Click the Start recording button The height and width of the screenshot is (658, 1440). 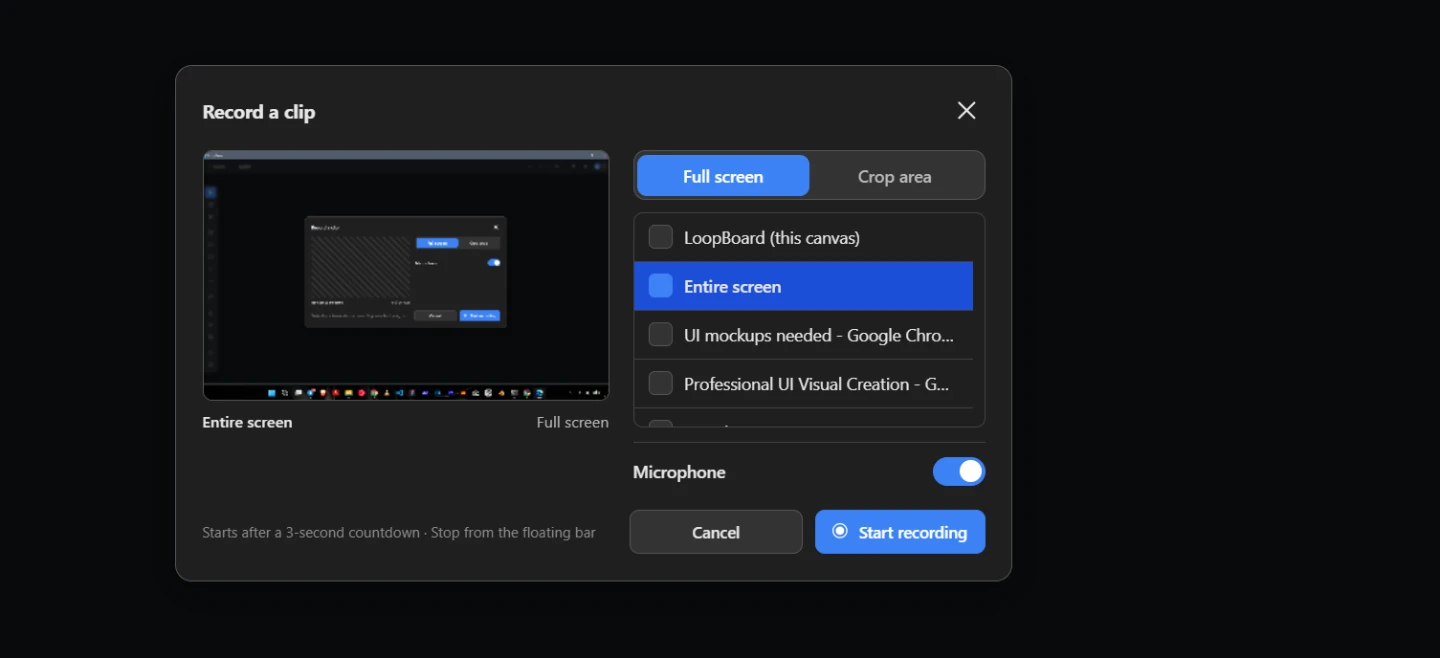pos(900,532)
